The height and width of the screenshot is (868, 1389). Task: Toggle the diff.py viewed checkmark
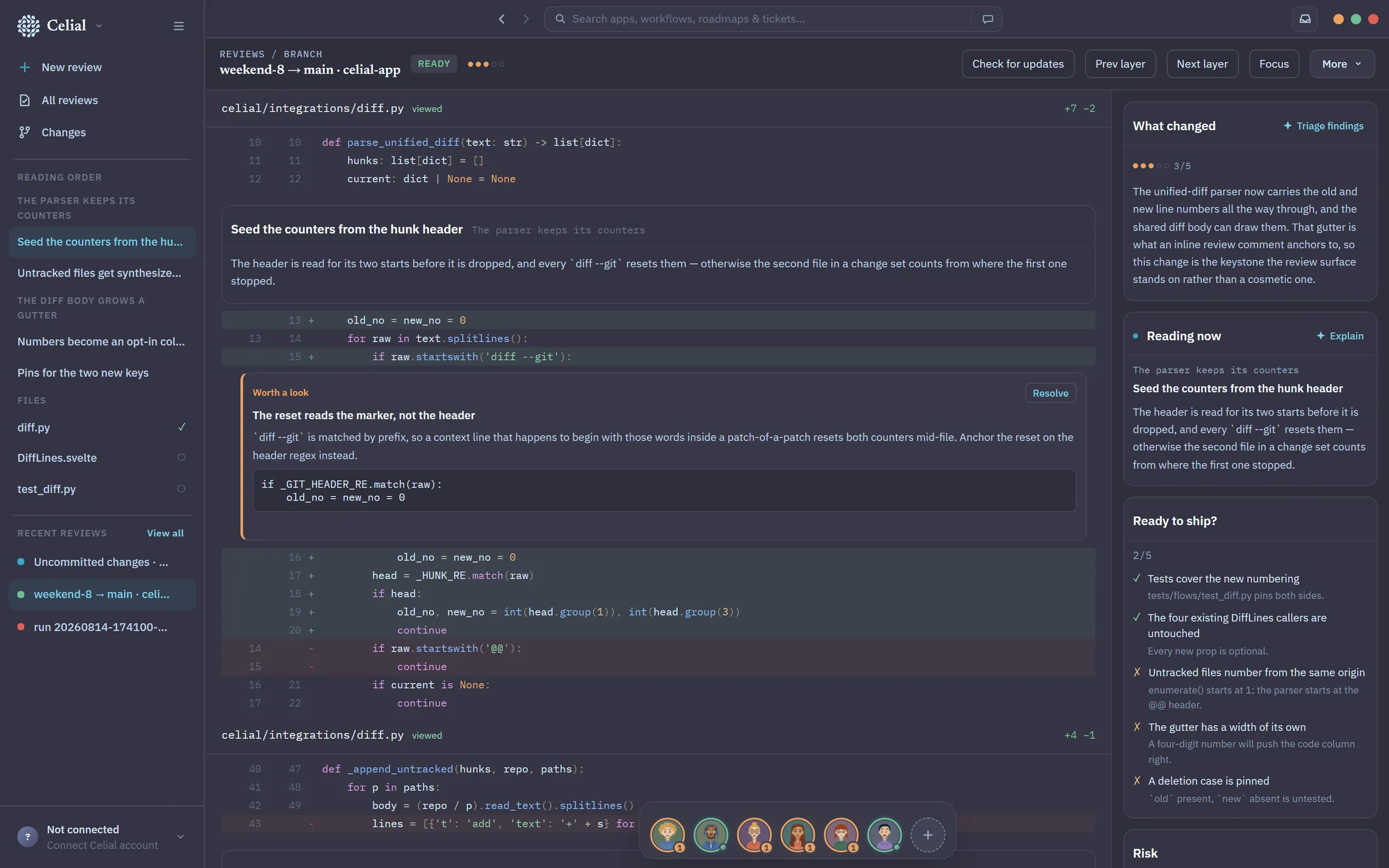point(181,427)
